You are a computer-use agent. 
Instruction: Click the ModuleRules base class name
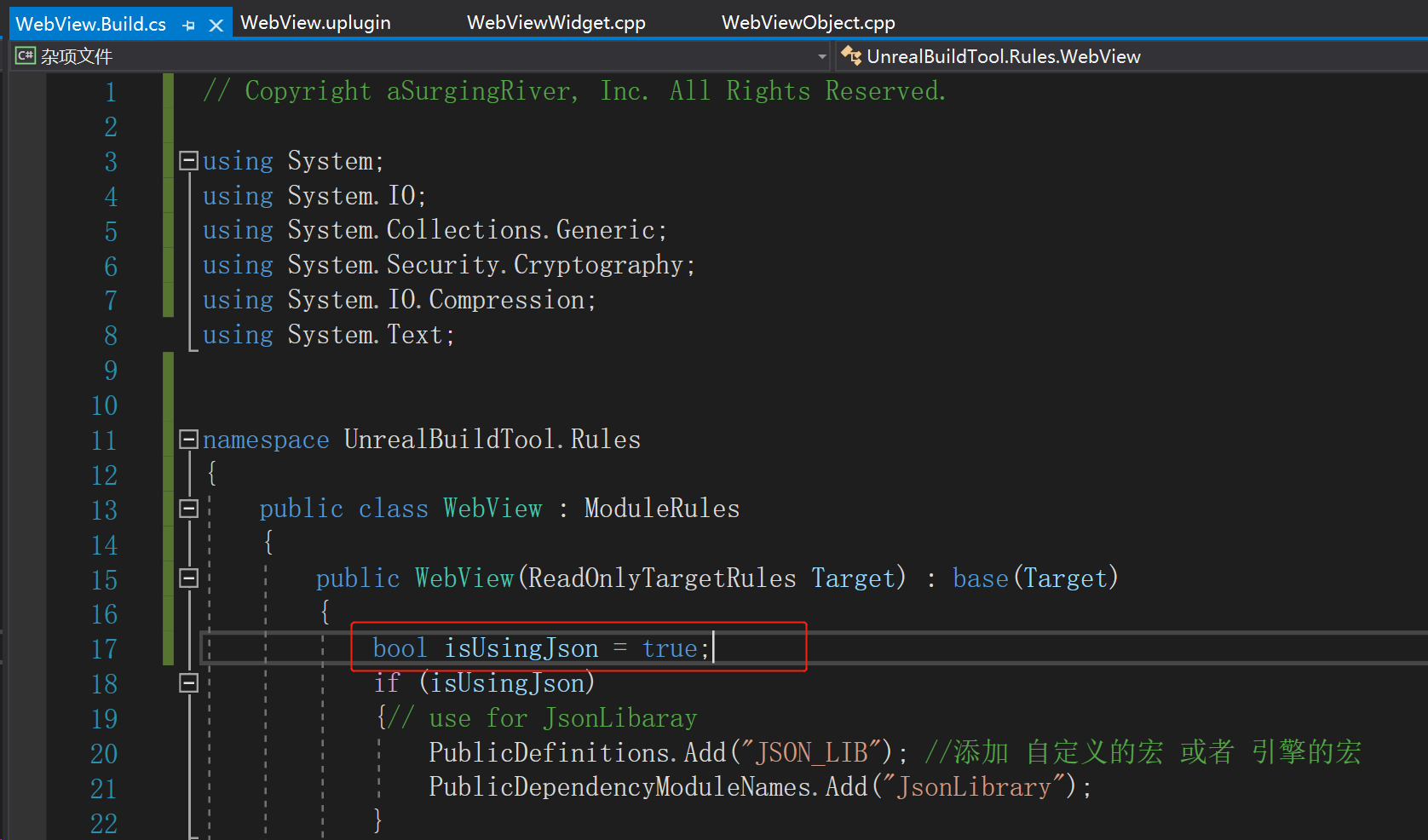click(662, 509)
